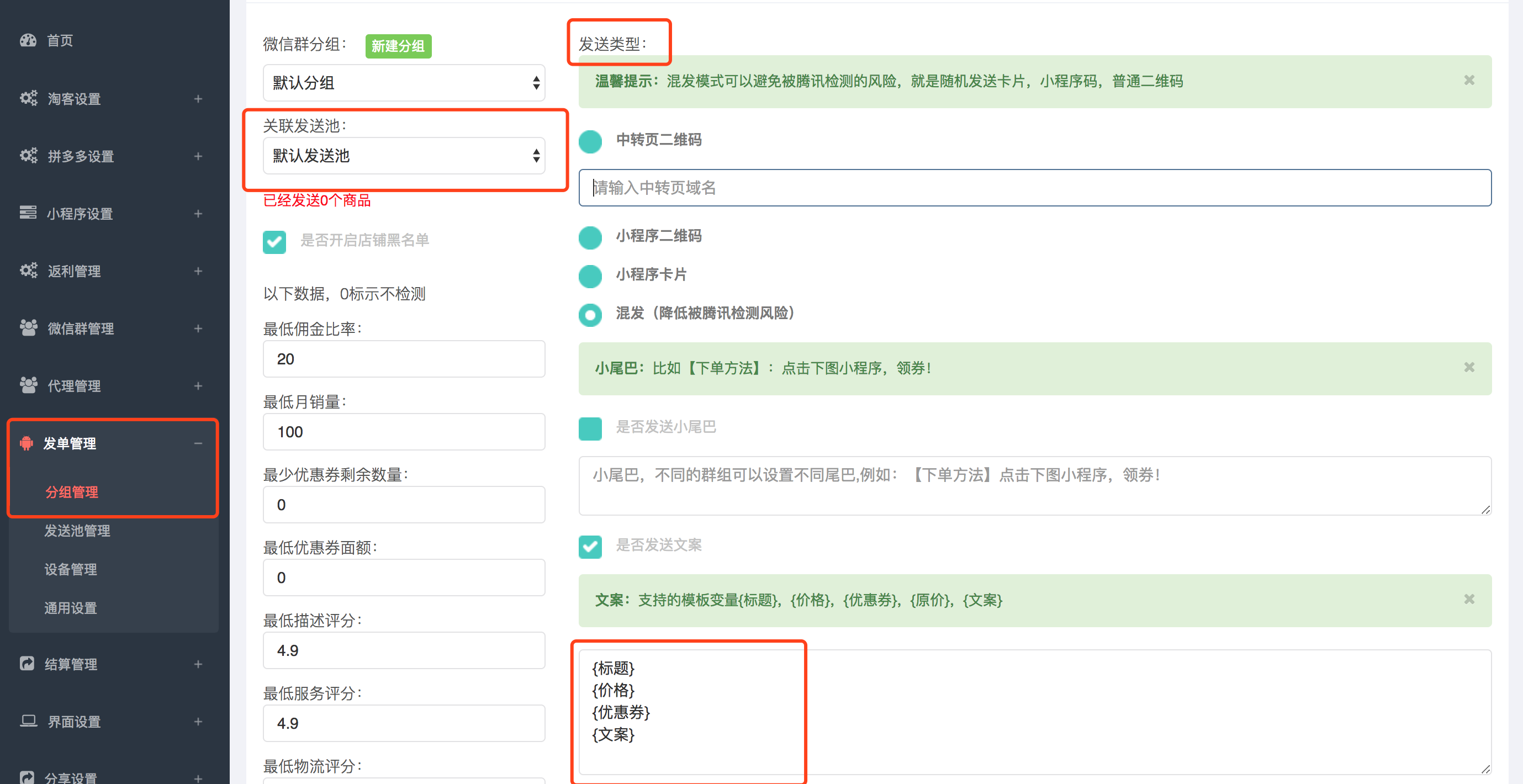The height and width of the screenshot is (784, 1523).
Task: Dismiss the 温馨提示 alert with its X
Action: click(1469, 81)
